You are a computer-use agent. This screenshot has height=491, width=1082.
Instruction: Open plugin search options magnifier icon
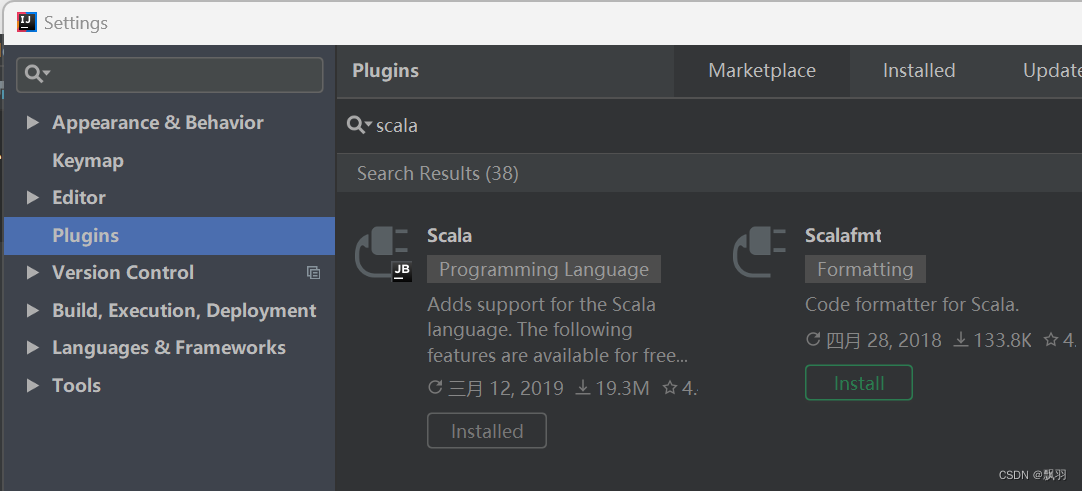[359, 125]
